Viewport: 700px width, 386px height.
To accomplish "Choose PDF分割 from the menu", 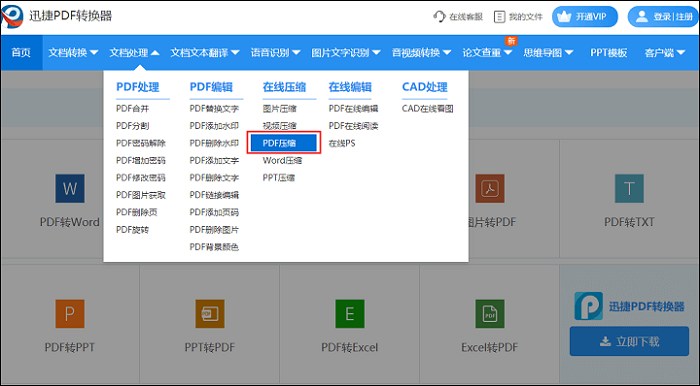I will 133,126.
